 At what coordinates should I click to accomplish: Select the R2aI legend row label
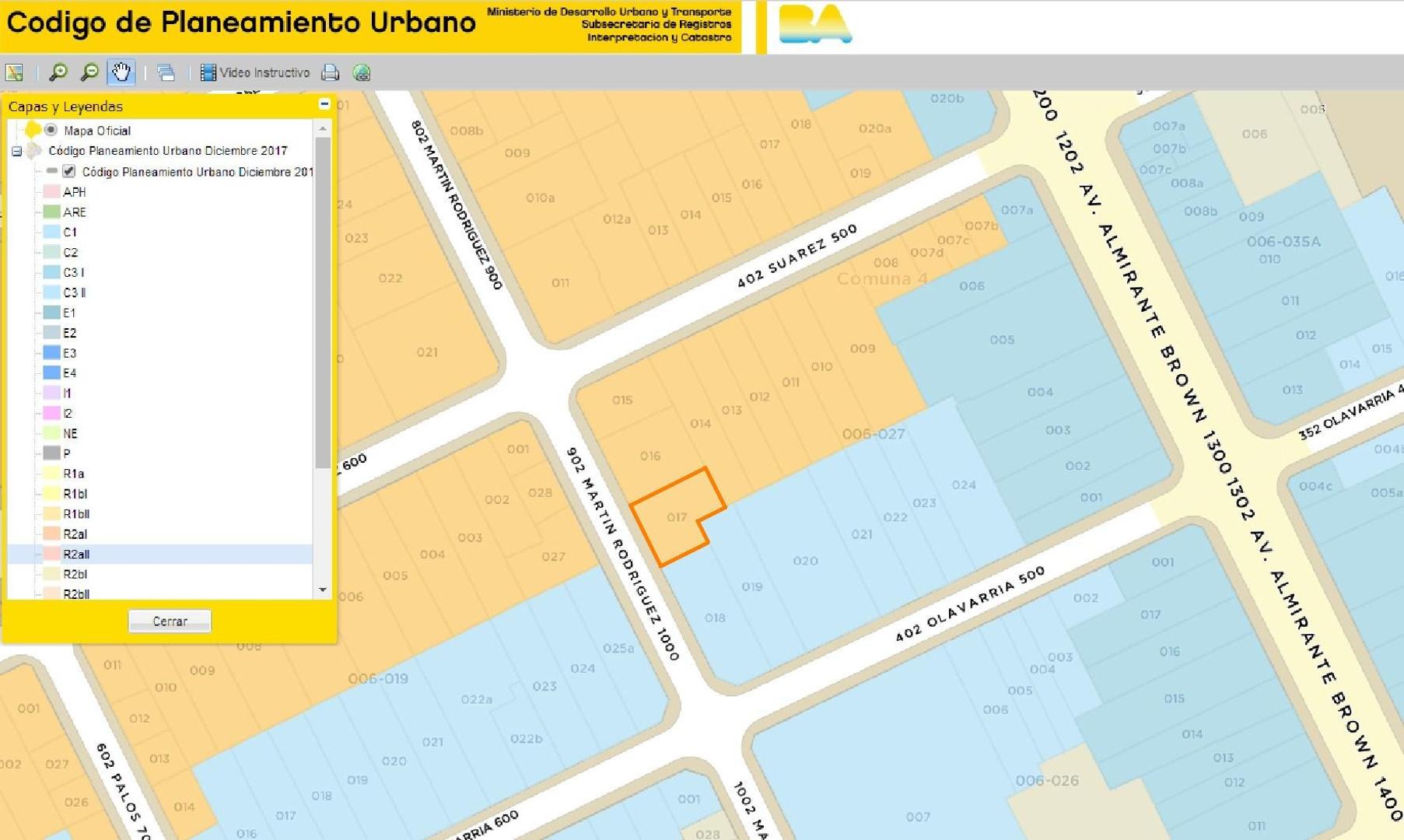75,534
